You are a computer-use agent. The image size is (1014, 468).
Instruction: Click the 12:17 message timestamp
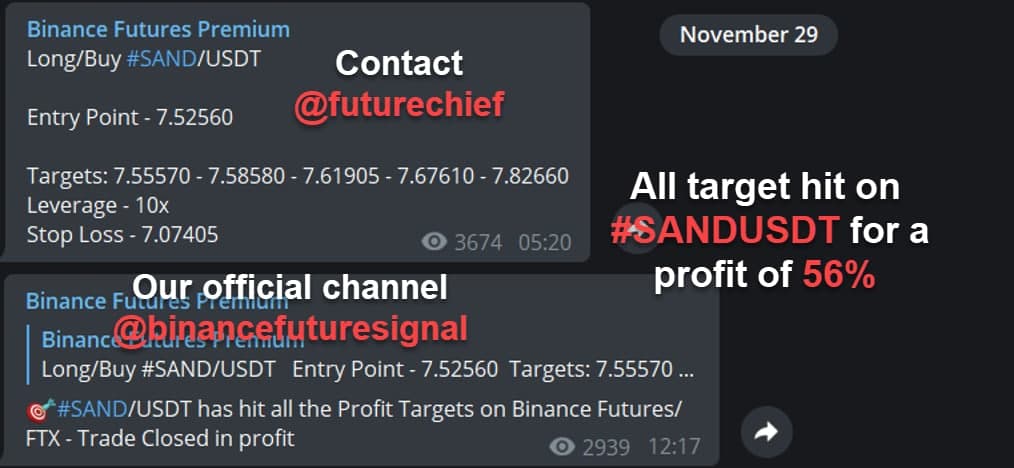click(674, 447)
